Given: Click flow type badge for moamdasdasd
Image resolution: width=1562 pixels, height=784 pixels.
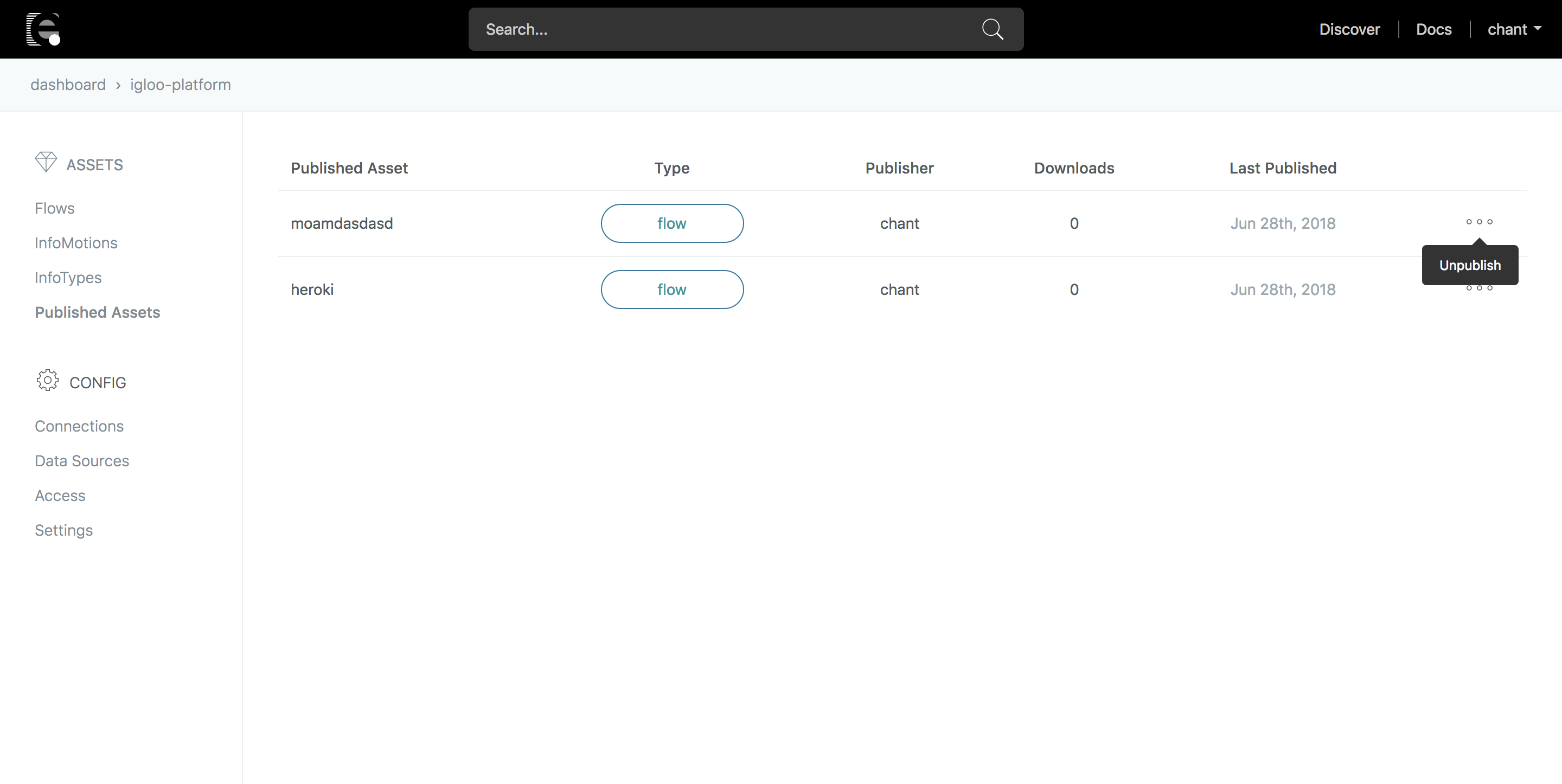Looking at the screenshot, I should click(x=672, y=224).
